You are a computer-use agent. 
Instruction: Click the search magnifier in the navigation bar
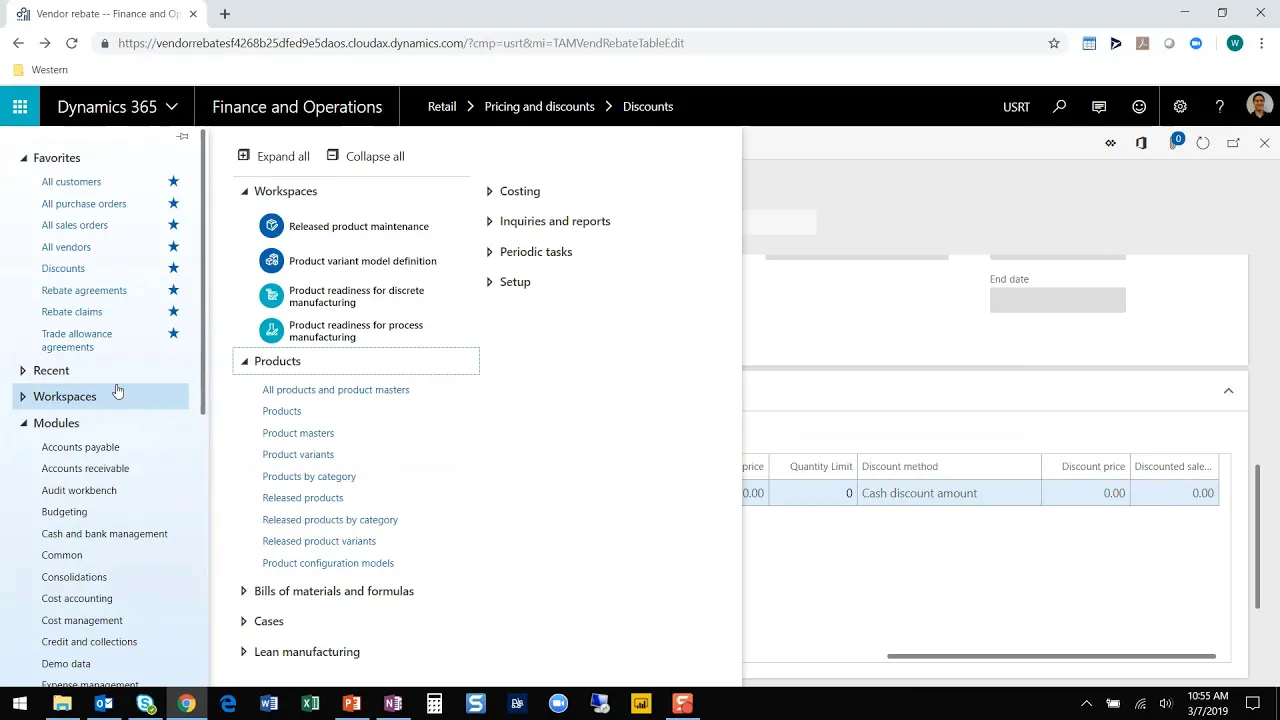[x=1059, y=107]
